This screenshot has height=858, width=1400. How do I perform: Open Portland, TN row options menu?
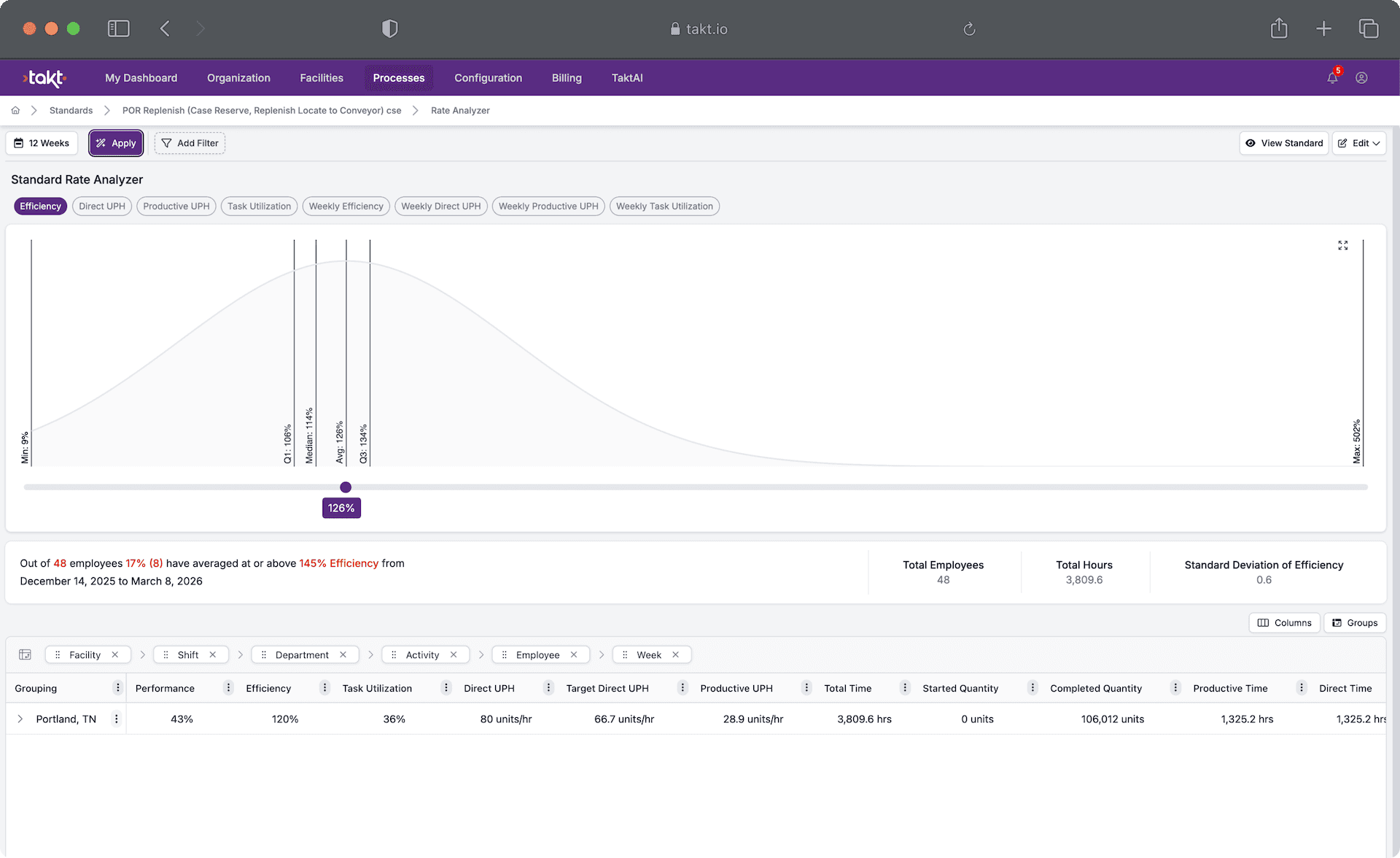tap(116, 719)
